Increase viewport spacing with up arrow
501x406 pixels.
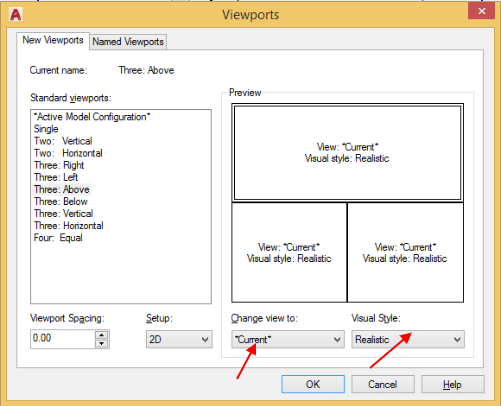(102, 335)
